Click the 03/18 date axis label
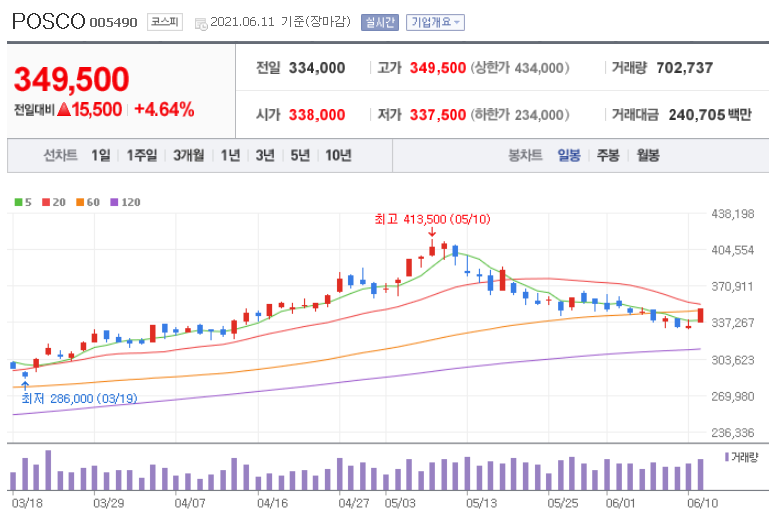This screenshot has height=525, width=769. click(27, 503)
